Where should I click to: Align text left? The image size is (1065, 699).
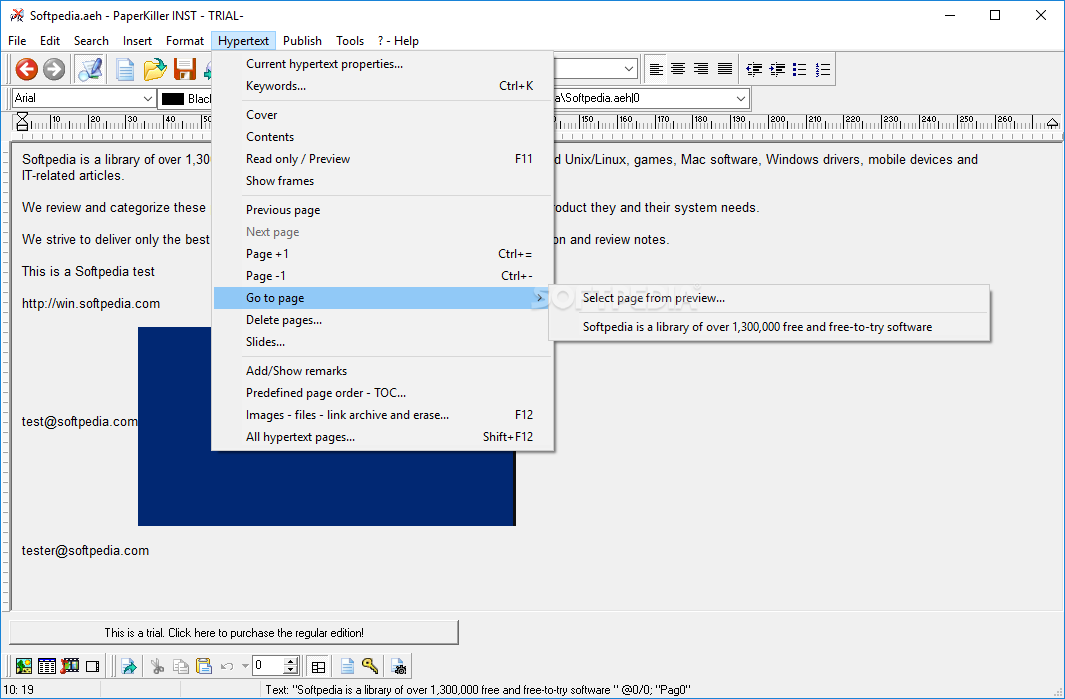[x=655, y=69]
